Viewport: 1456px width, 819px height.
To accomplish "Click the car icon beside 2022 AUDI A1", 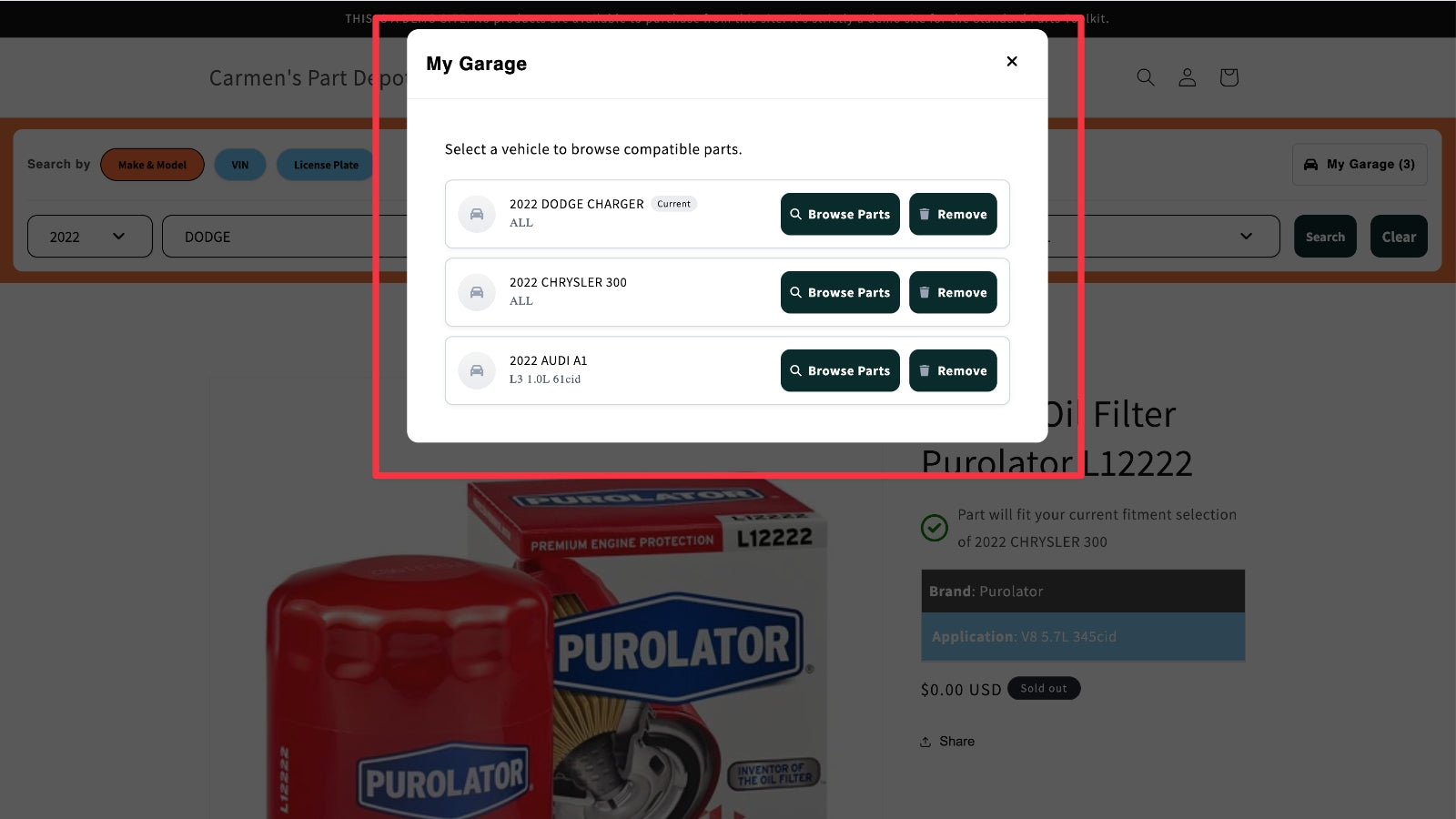I will 477,370.
